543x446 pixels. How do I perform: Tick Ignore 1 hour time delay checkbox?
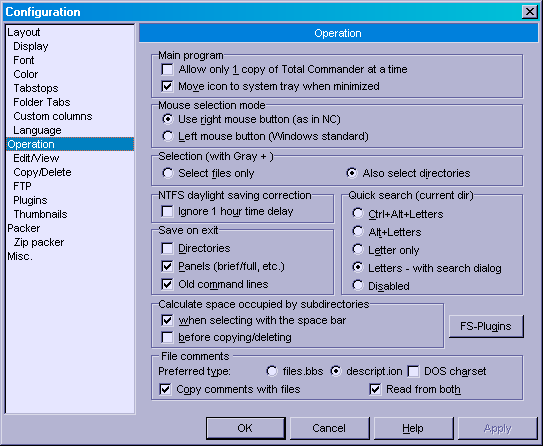[x=168, y=211]
